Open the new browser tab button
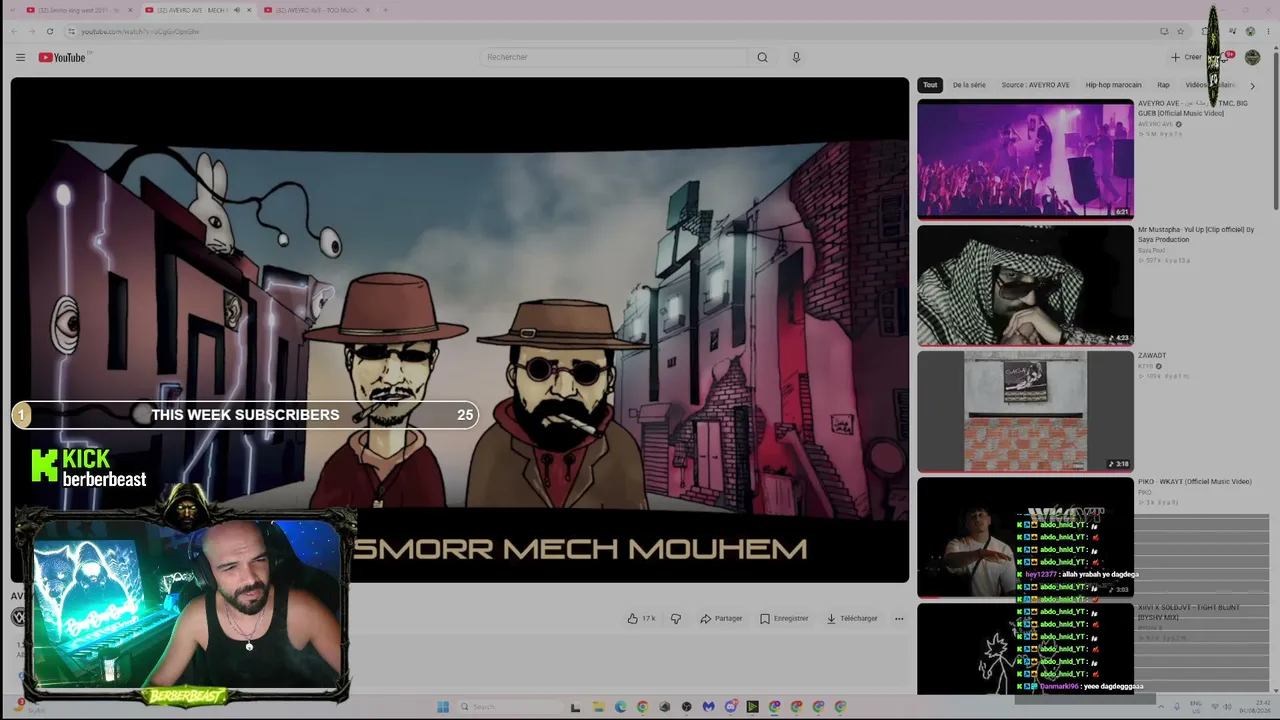 click(386, 10)
